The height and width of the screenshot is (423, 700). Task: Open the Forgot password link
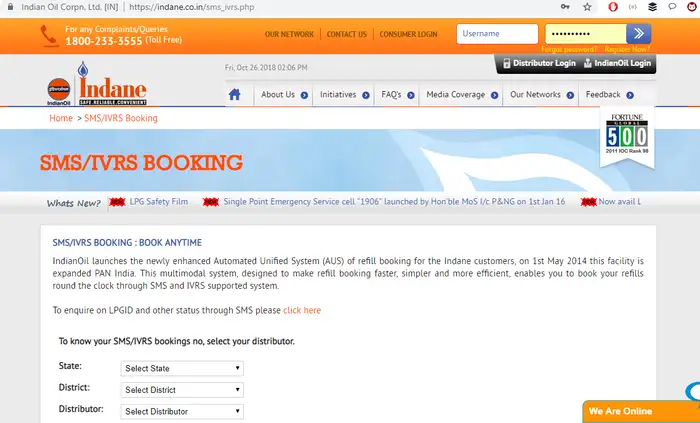(569, 49)
